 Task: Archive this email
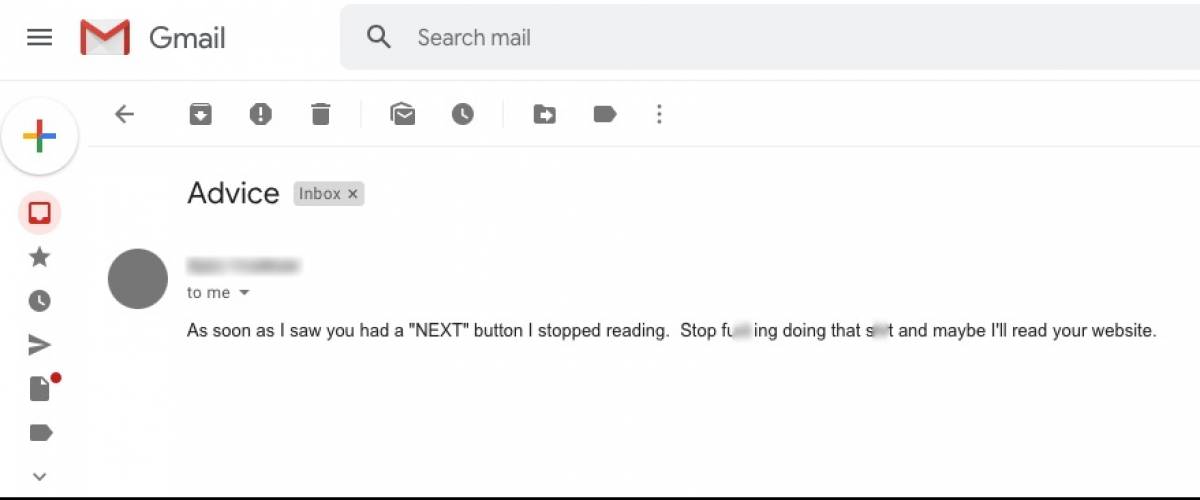point(201,114)
